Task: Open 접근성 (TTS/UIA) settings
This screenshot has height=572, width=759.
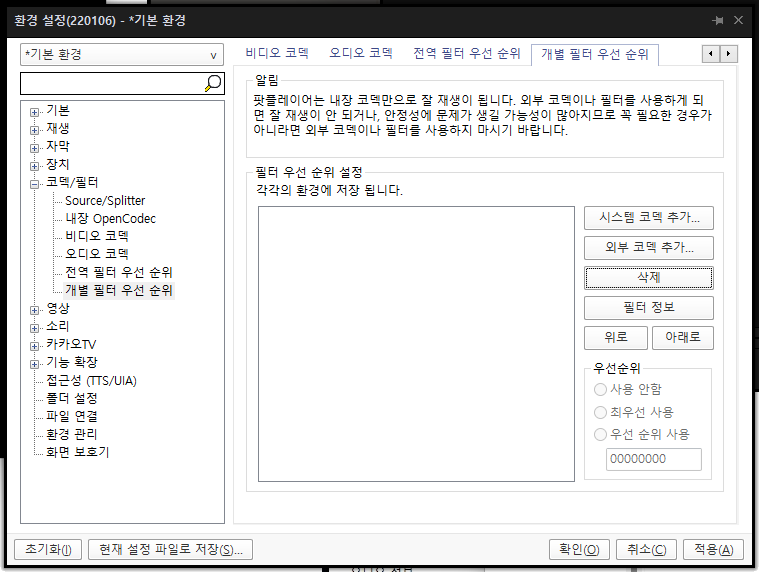Action: [x=91, y=381]
